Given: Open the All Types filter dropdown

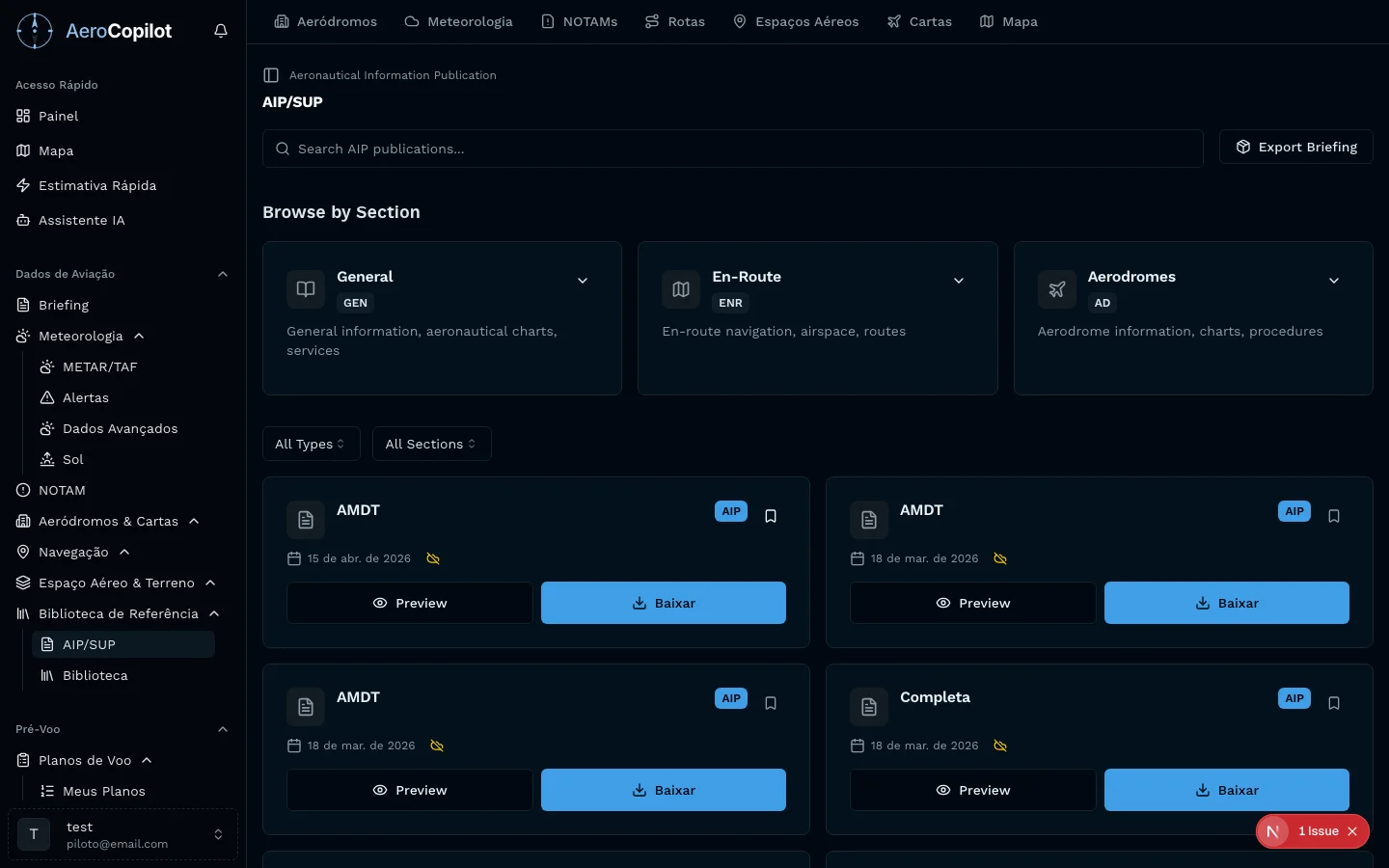Looking at the screenshot, I should pos(311,444).
